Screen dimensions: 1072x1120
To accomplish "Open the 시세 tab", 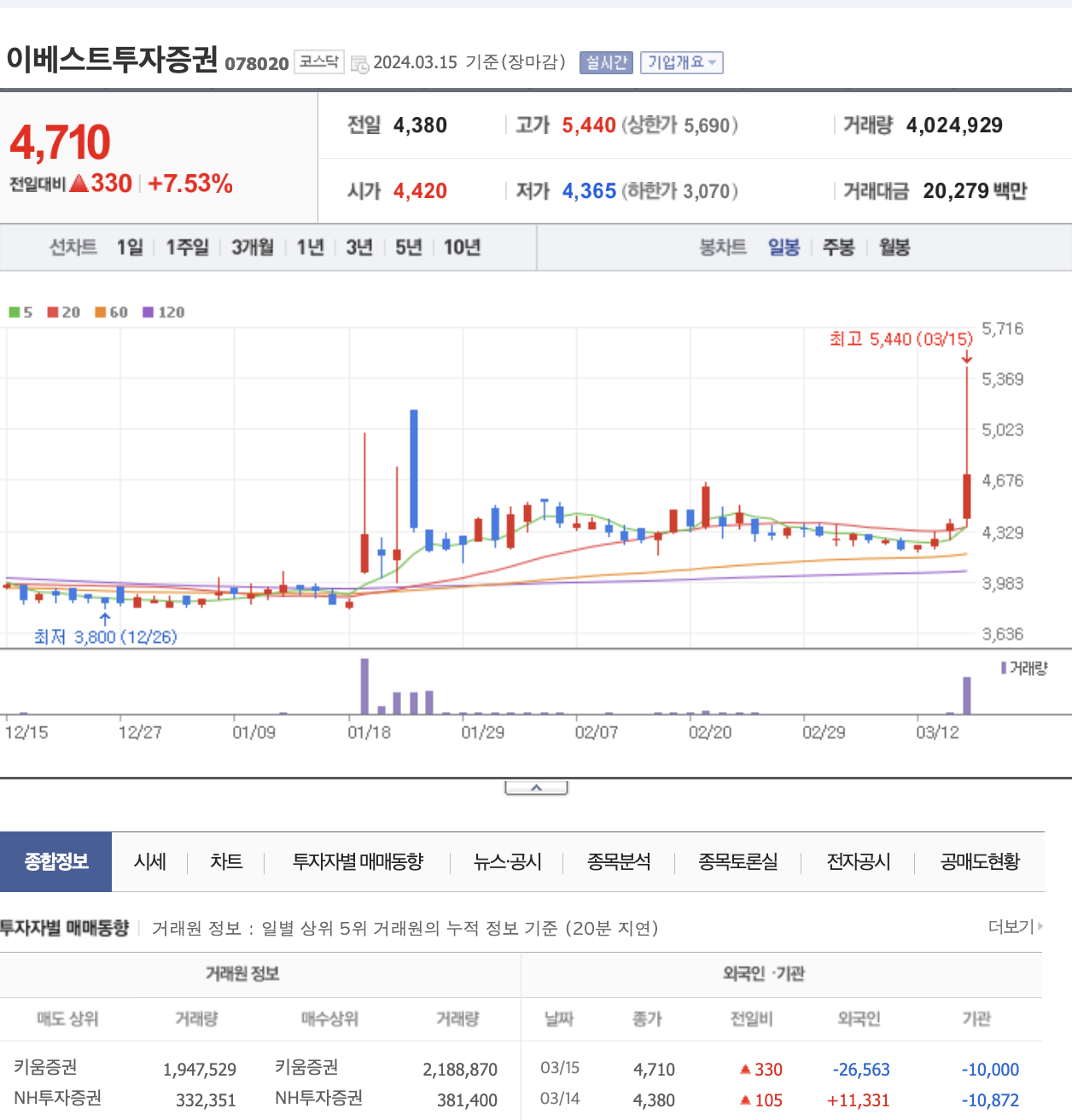I will [150, 862].
